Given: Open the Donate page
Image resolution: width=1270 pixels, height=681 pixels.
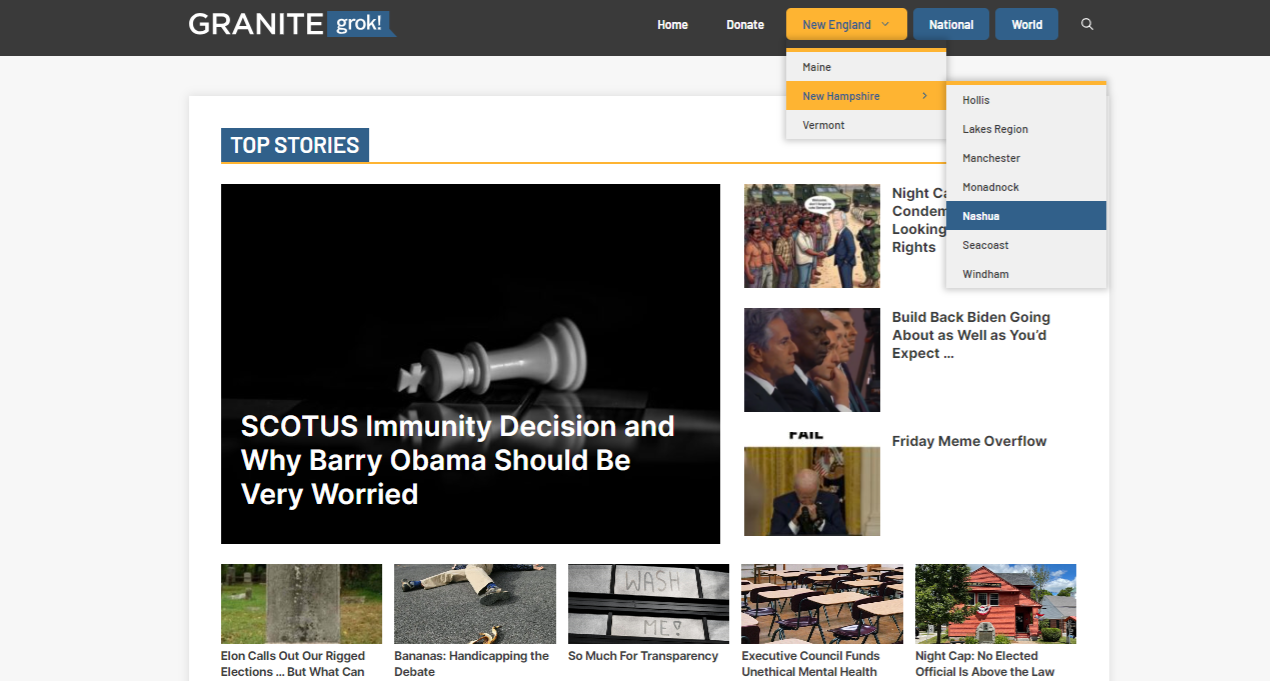Looking at the screenshot, I should click(745, 25).
